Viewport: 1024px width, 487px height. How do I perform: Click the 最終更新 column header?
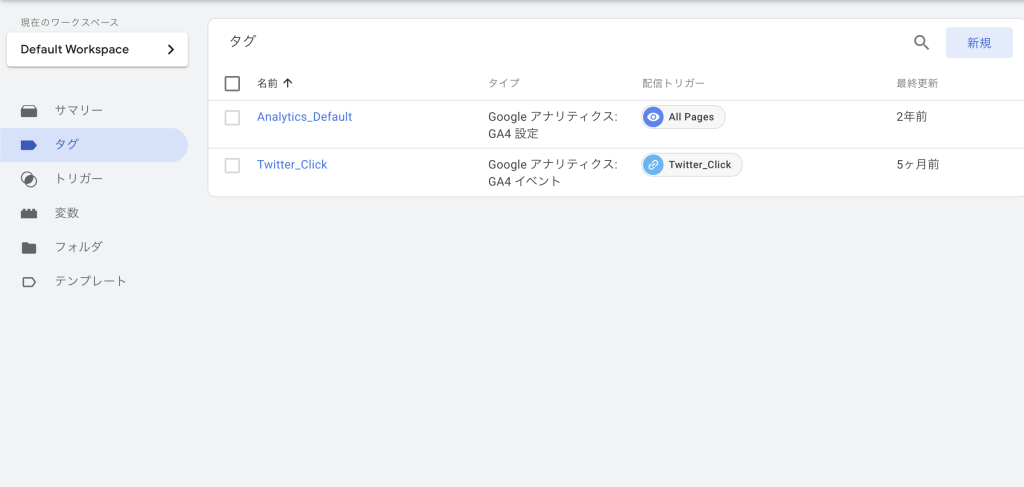click(x=918, y=84)
